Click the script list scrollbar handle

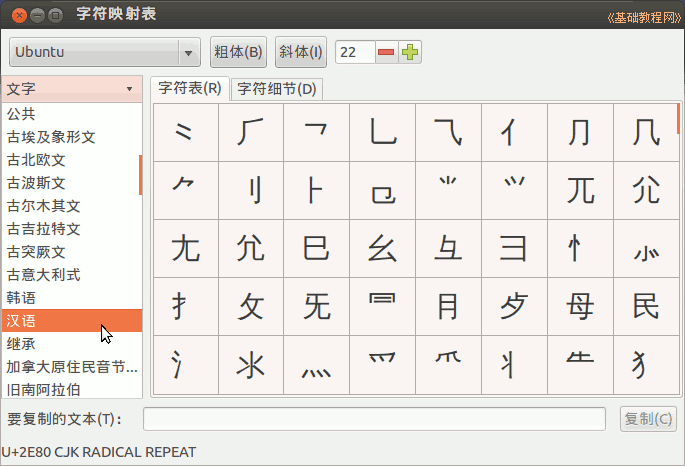(140, 175)
